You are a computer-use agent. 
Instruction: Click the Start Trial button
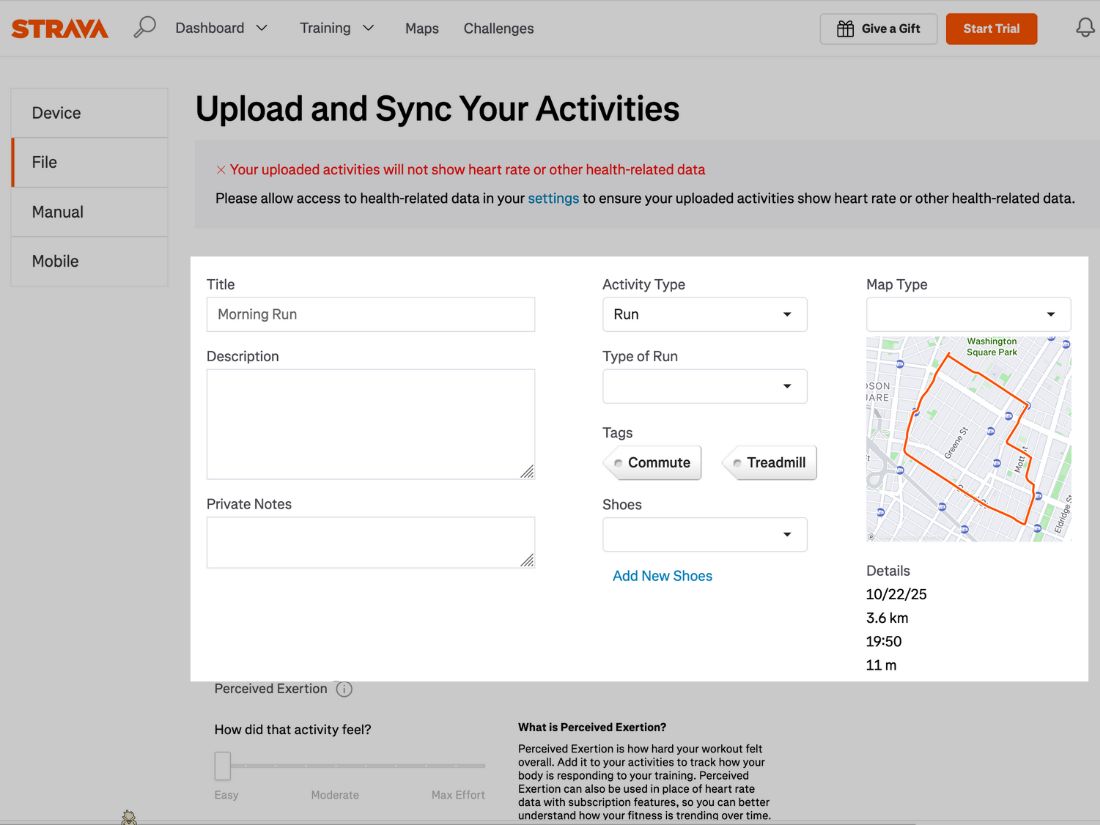[x=991, y=29]
